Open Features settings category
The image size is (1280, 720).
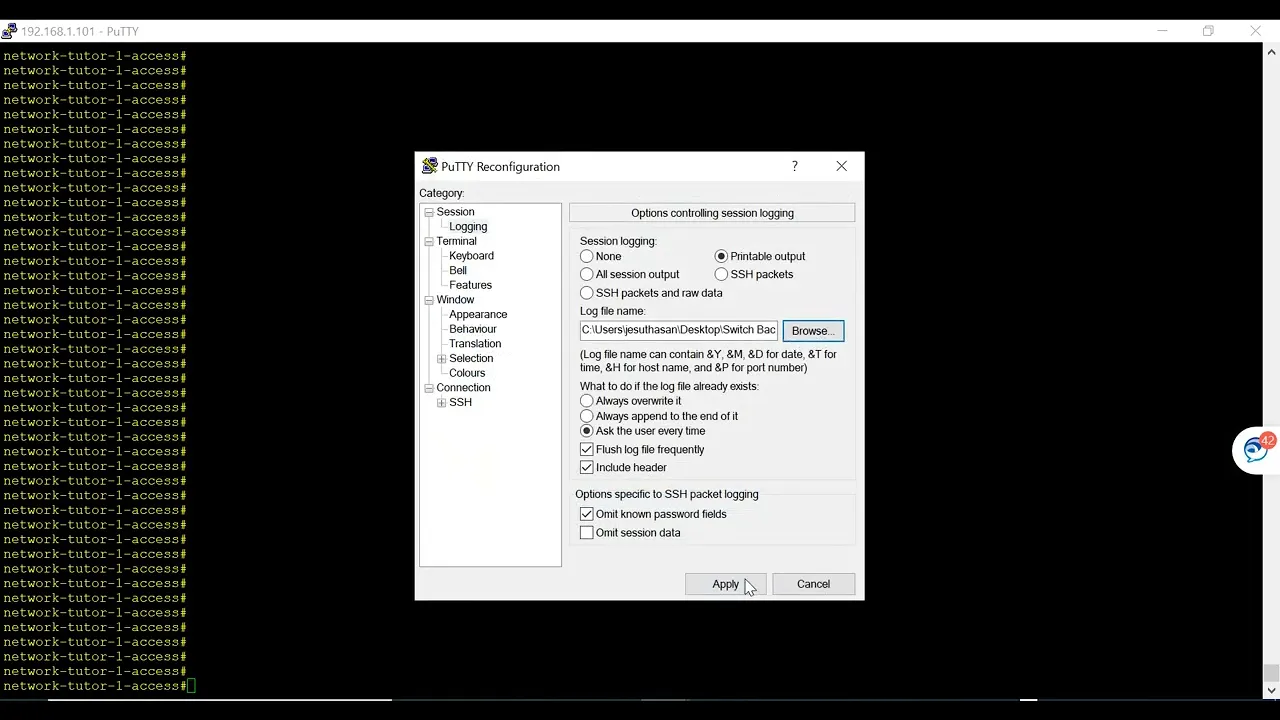(470, 285)
